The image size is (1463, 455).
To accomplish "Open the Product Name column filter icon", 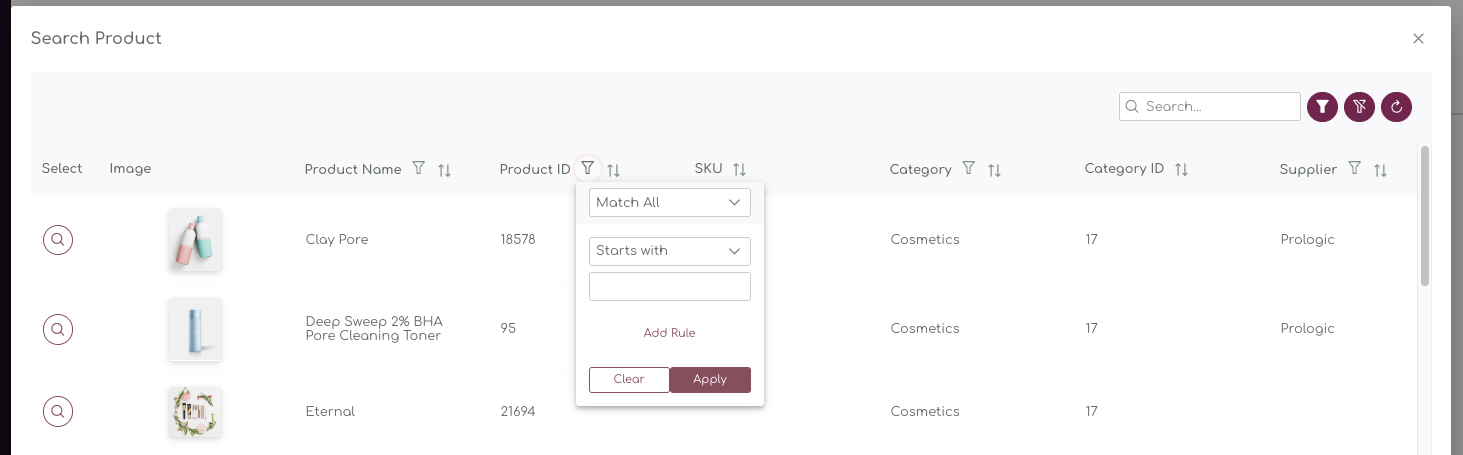I will pos(419,169).
